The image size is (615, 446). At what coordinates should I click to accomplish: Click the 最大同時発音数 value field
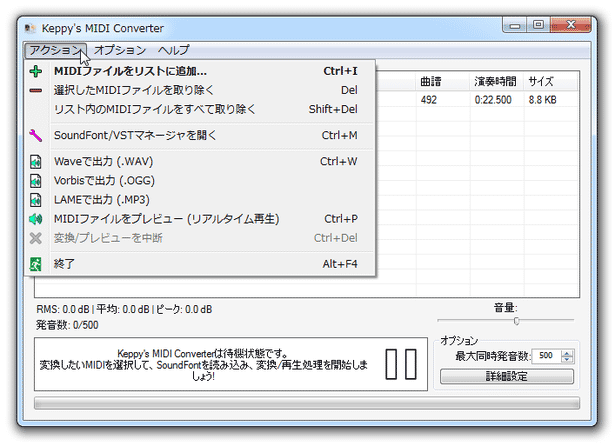pos(546,356)
